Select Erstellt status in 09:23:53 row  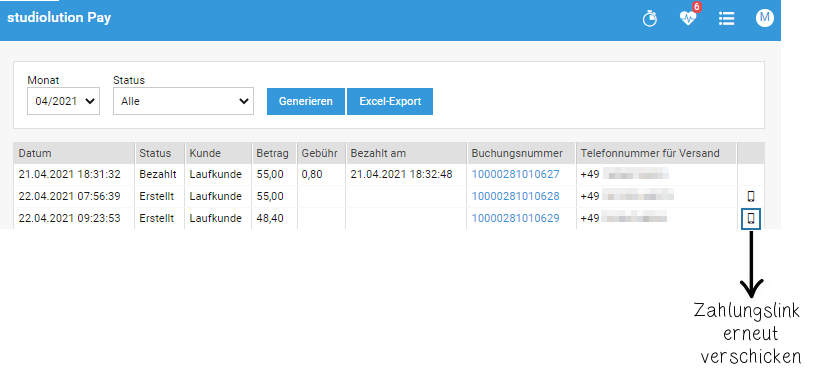click(156, 218)
